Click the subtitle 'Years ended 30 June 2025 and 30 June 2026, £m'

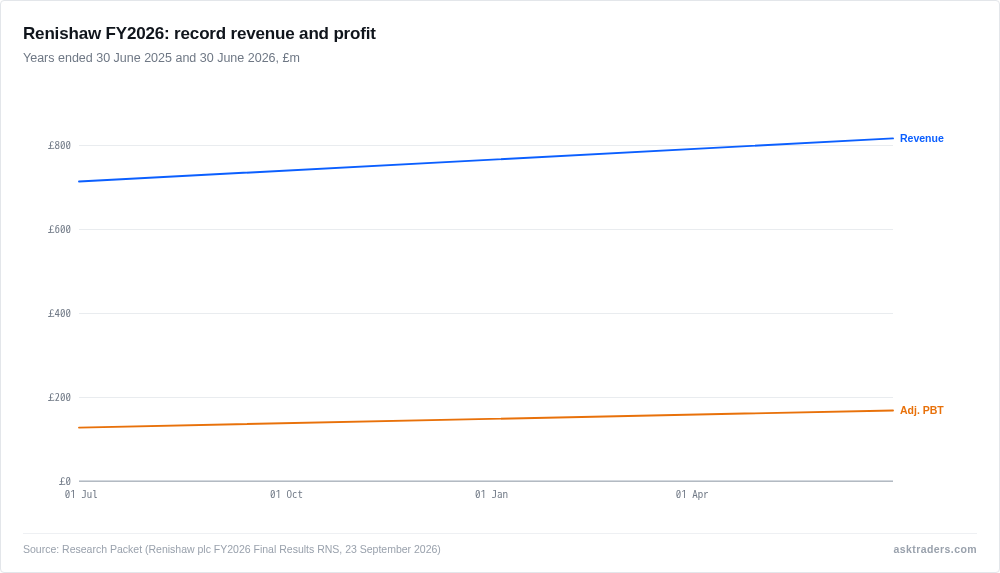tap(161, 58)
